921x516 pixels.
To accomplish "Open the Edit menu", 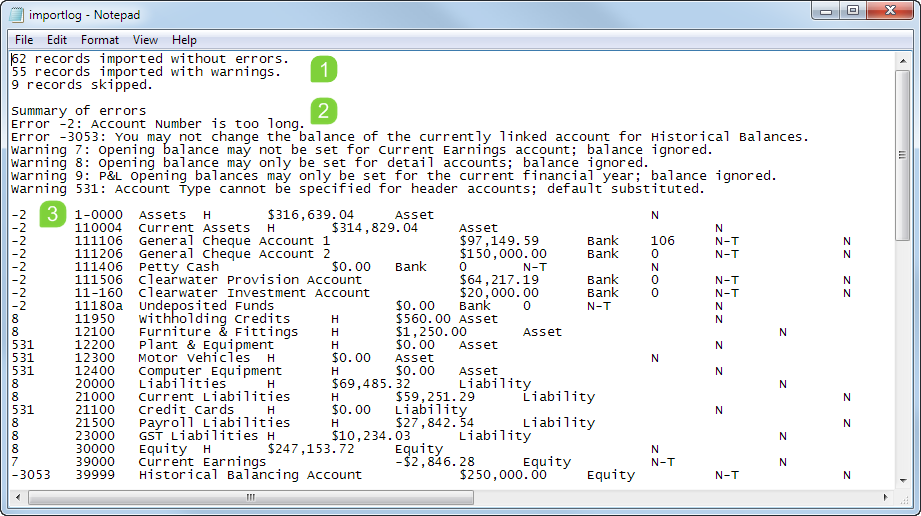I will tap(57, 40).
